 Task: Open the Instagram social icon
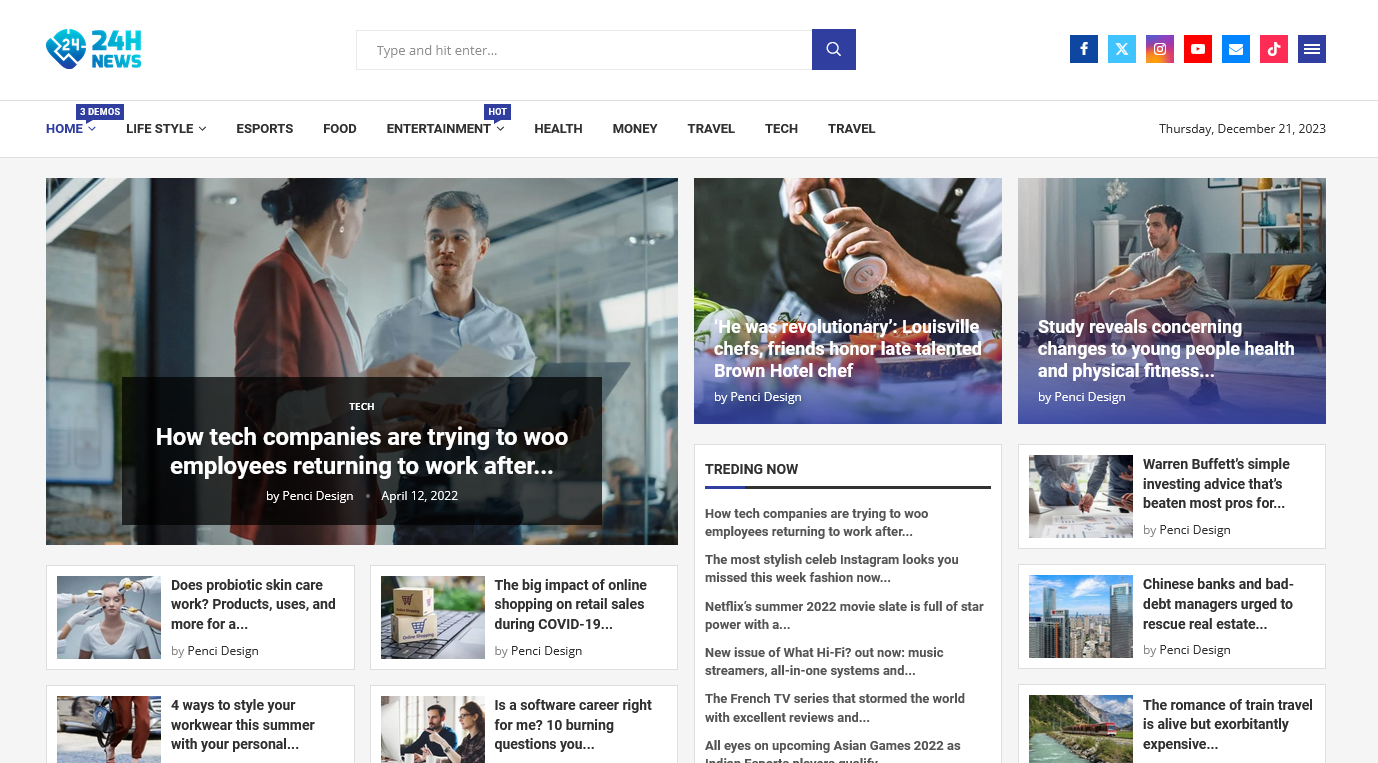(x=1160, y=49)
